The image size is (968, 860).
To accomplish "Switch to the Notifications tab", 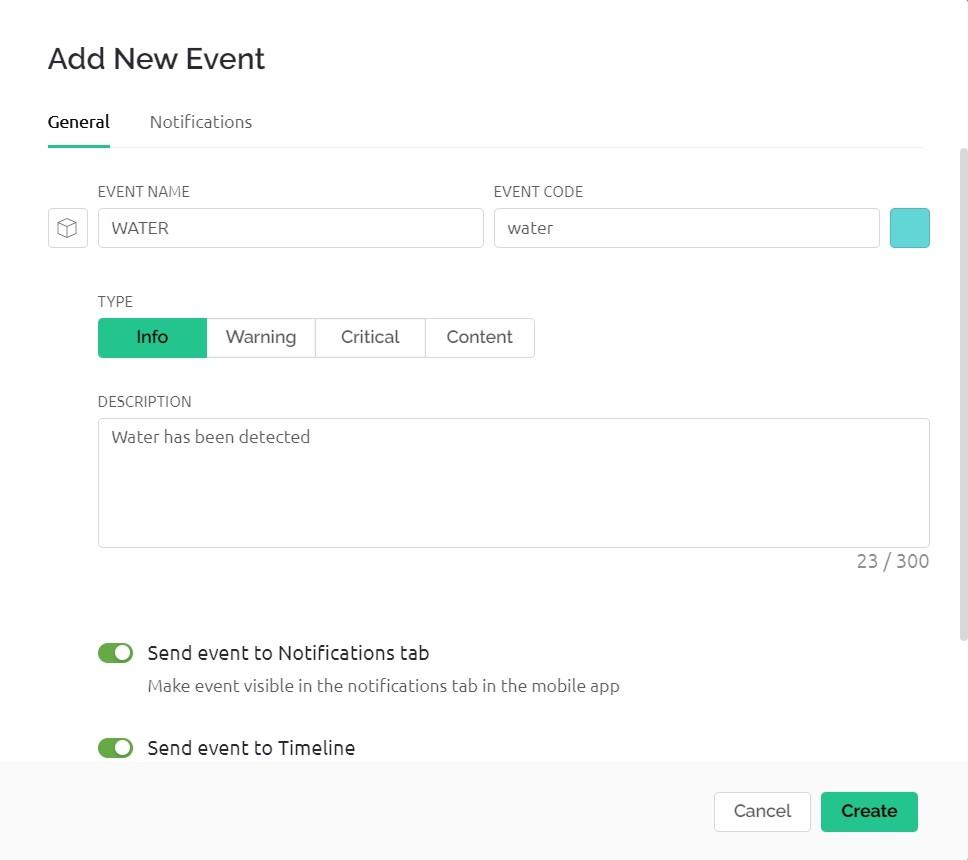I will click(201, 122).
